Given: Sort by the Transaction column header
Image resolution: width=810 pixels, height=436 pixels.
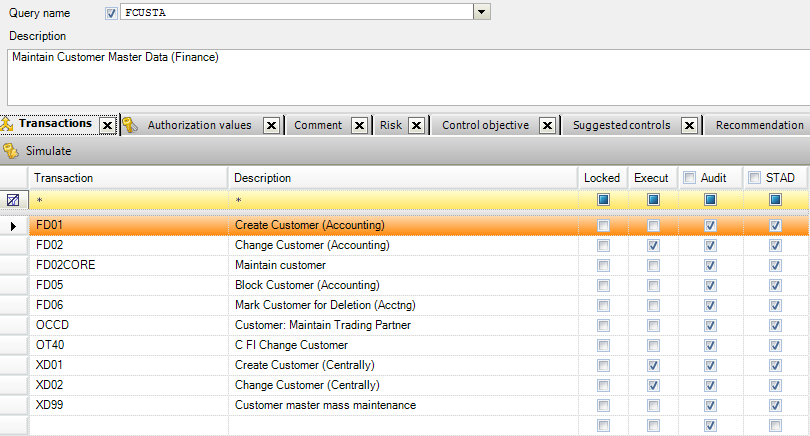Looking at the screenshot, I should [x=128, y=178].
